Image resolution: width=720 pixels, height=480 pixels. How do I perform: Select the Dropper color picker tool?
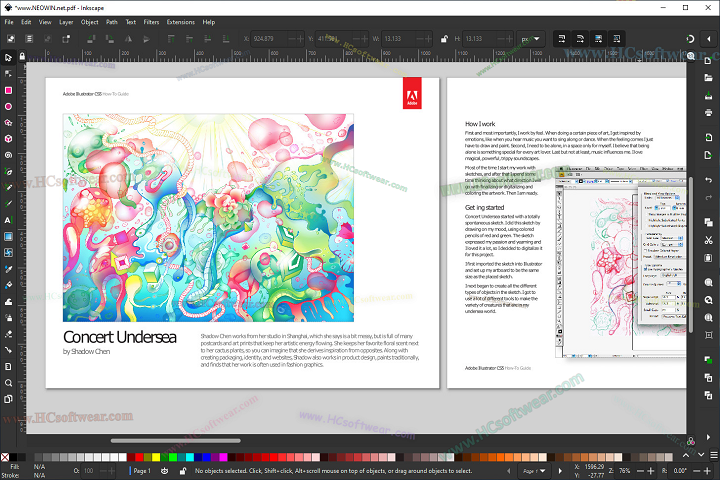click(x=8, y=269)
